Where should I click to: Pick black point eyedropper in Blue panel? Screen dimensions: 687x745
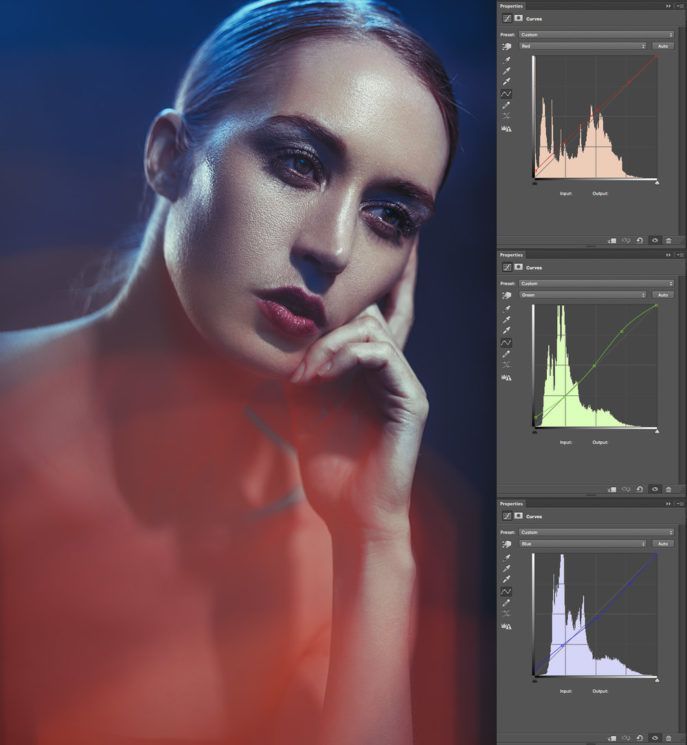click(x=506, y=557)
